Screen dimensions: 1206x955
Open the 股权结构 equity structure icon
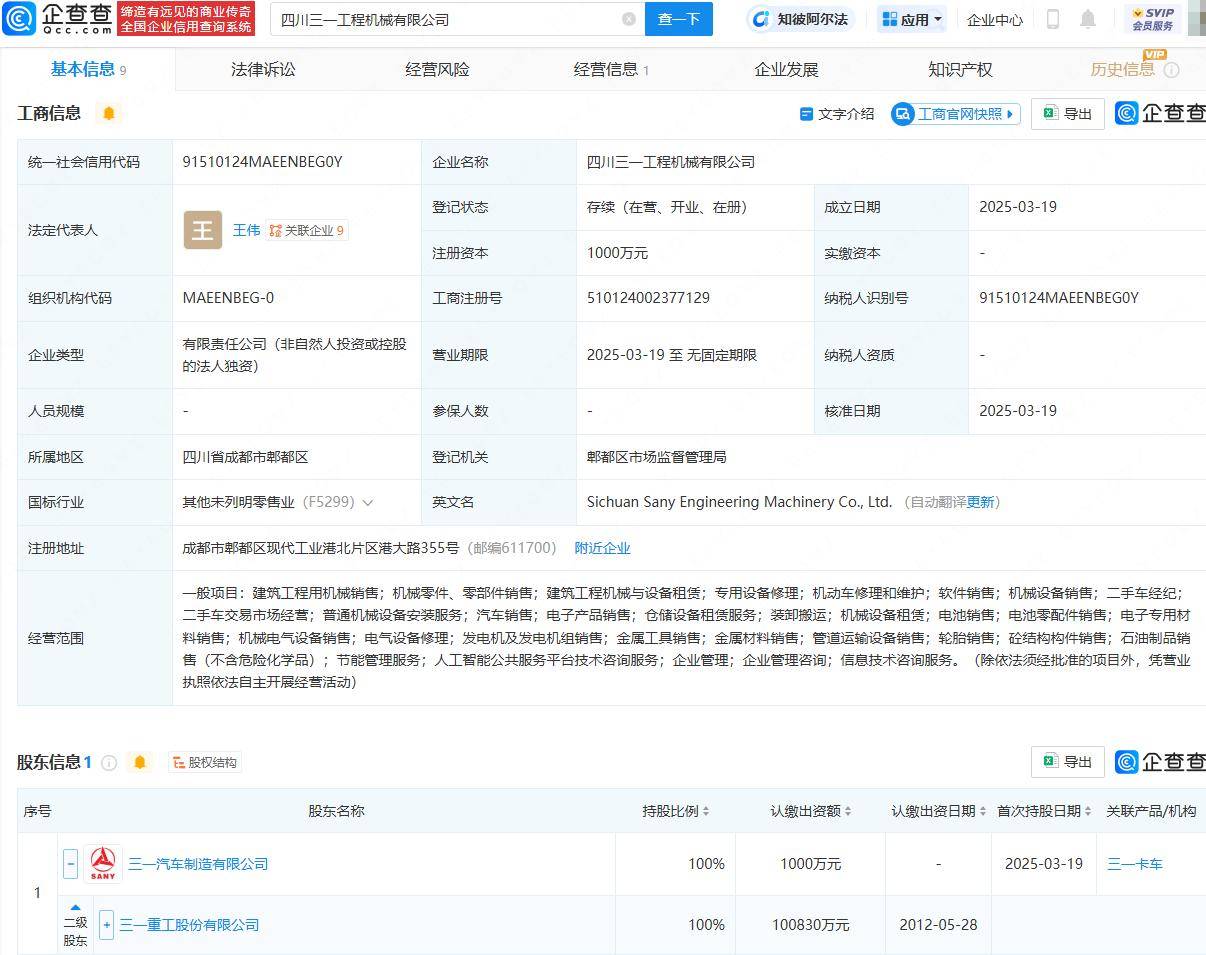pyautogui.click(x=205, y=761)
